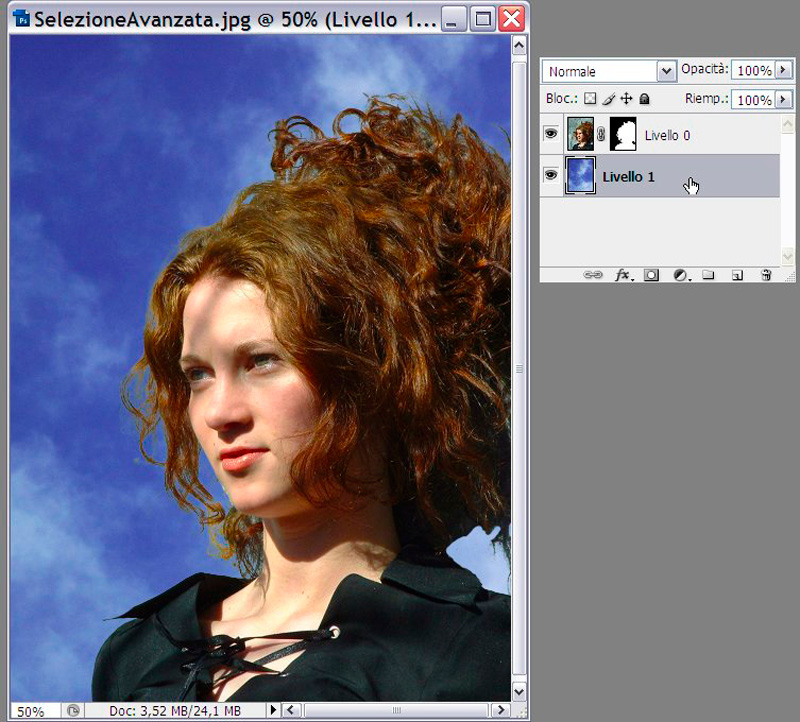Open the Riemp. fill slider arrow

pos(783,99)
